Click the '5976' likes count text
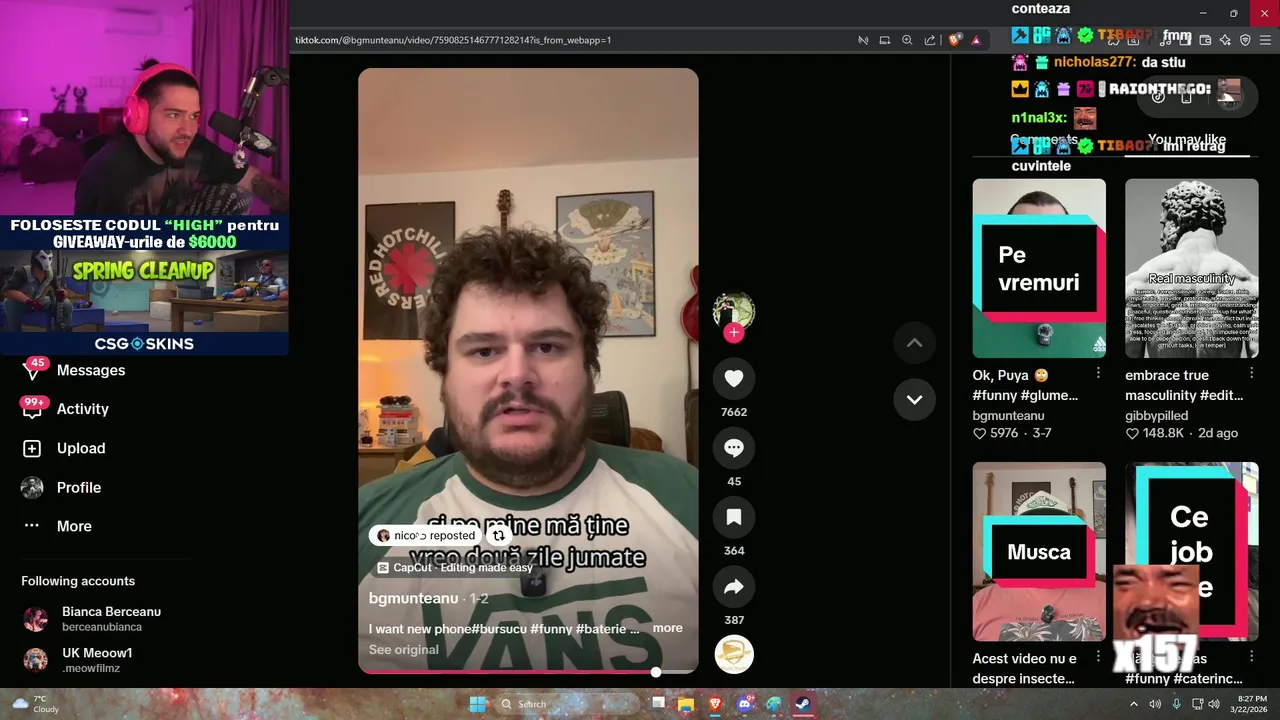The width and height of the screenshot is (1280, 720). coord(1003,433)
